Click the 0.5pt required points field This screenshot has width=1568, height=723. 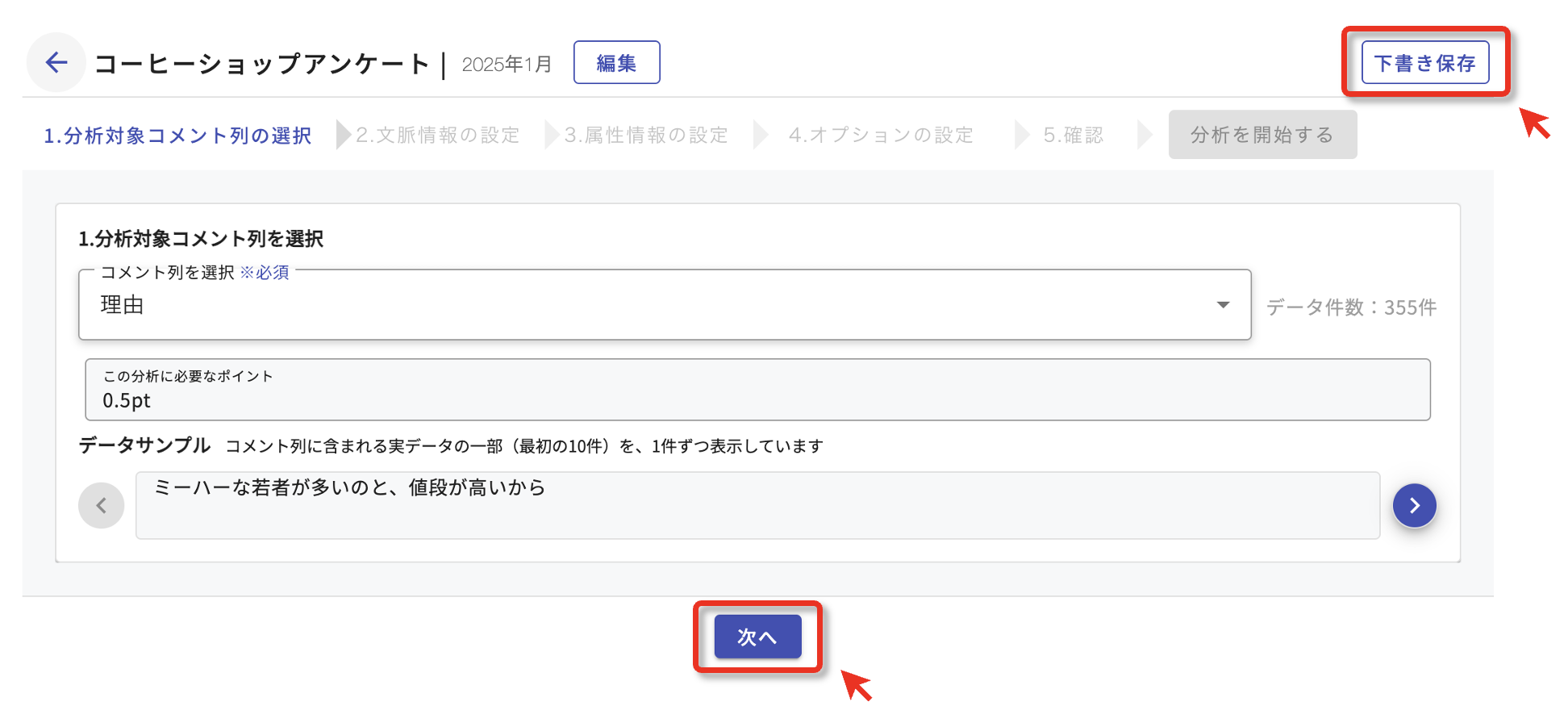click(x=757, y=391)
